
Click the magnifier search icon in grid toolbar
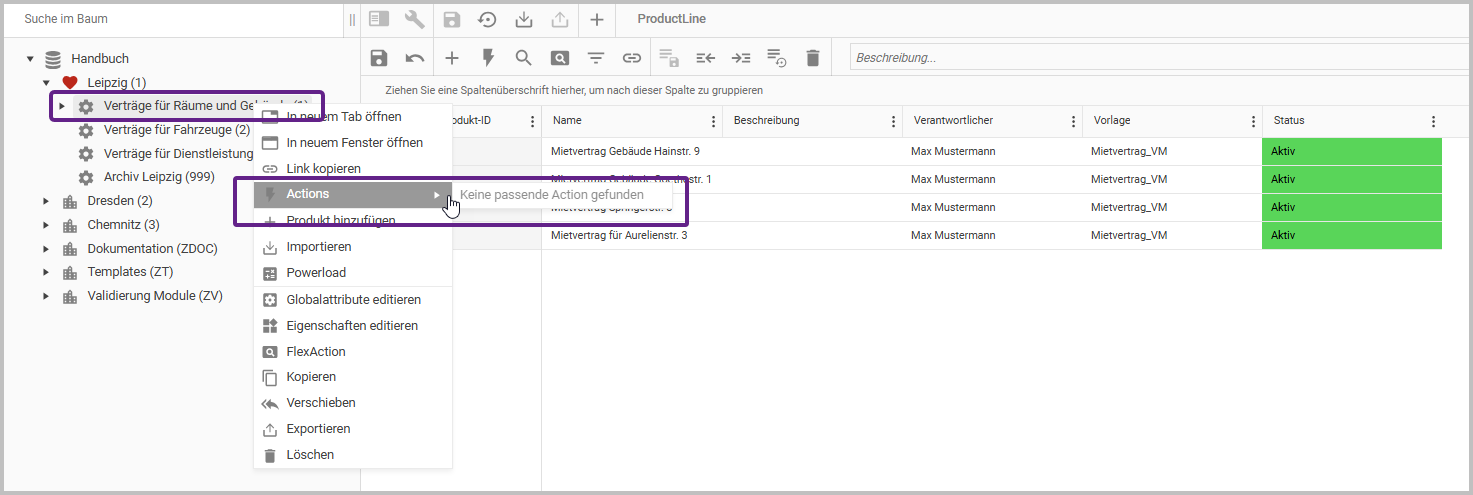(524, 58)
